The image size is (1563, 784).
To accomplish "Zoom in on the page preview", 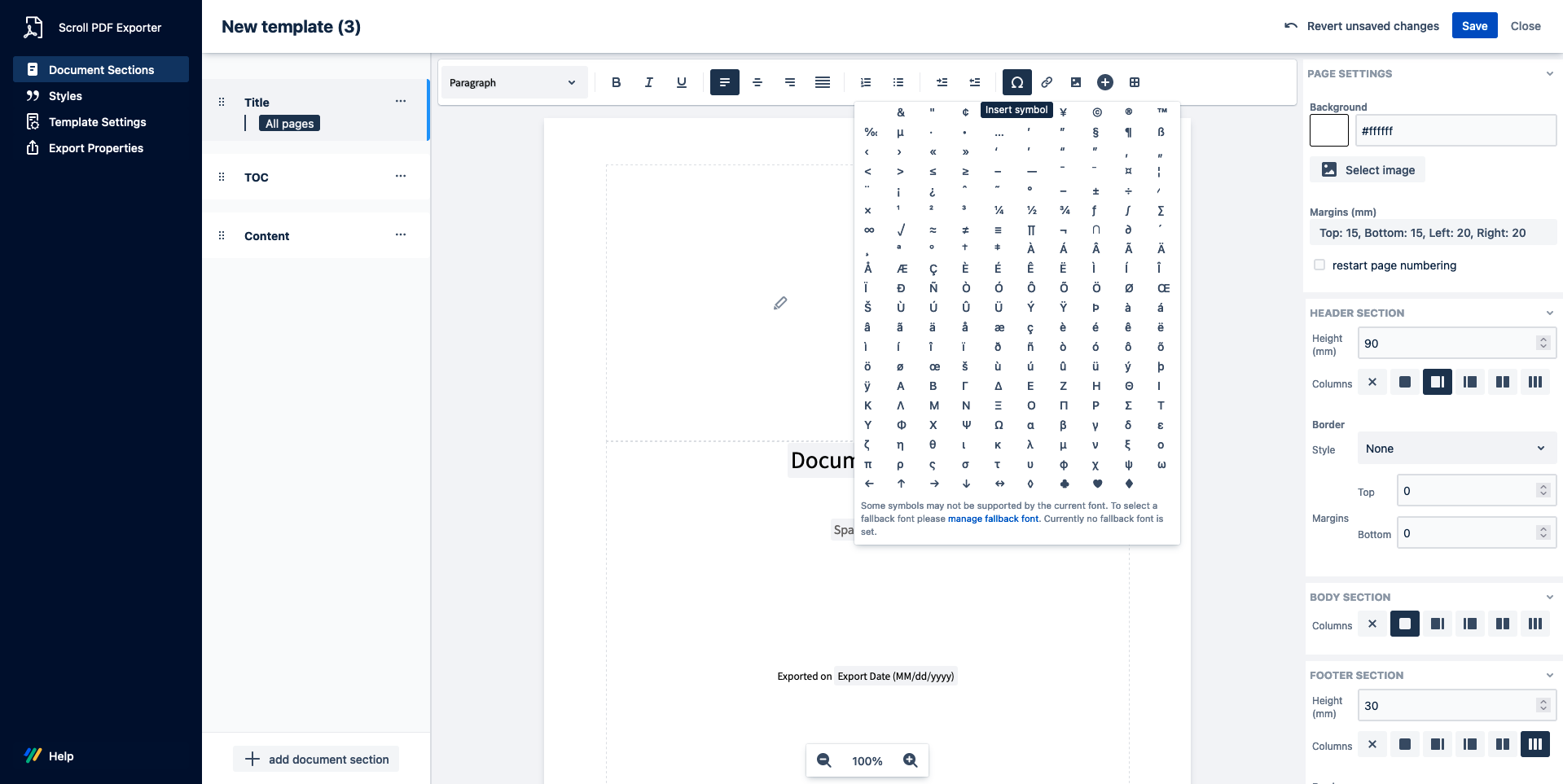I will 910,760.
